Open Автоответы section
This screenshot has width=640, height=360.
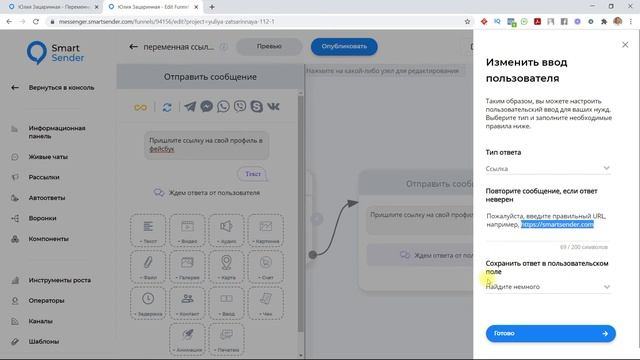coord(47,198)
